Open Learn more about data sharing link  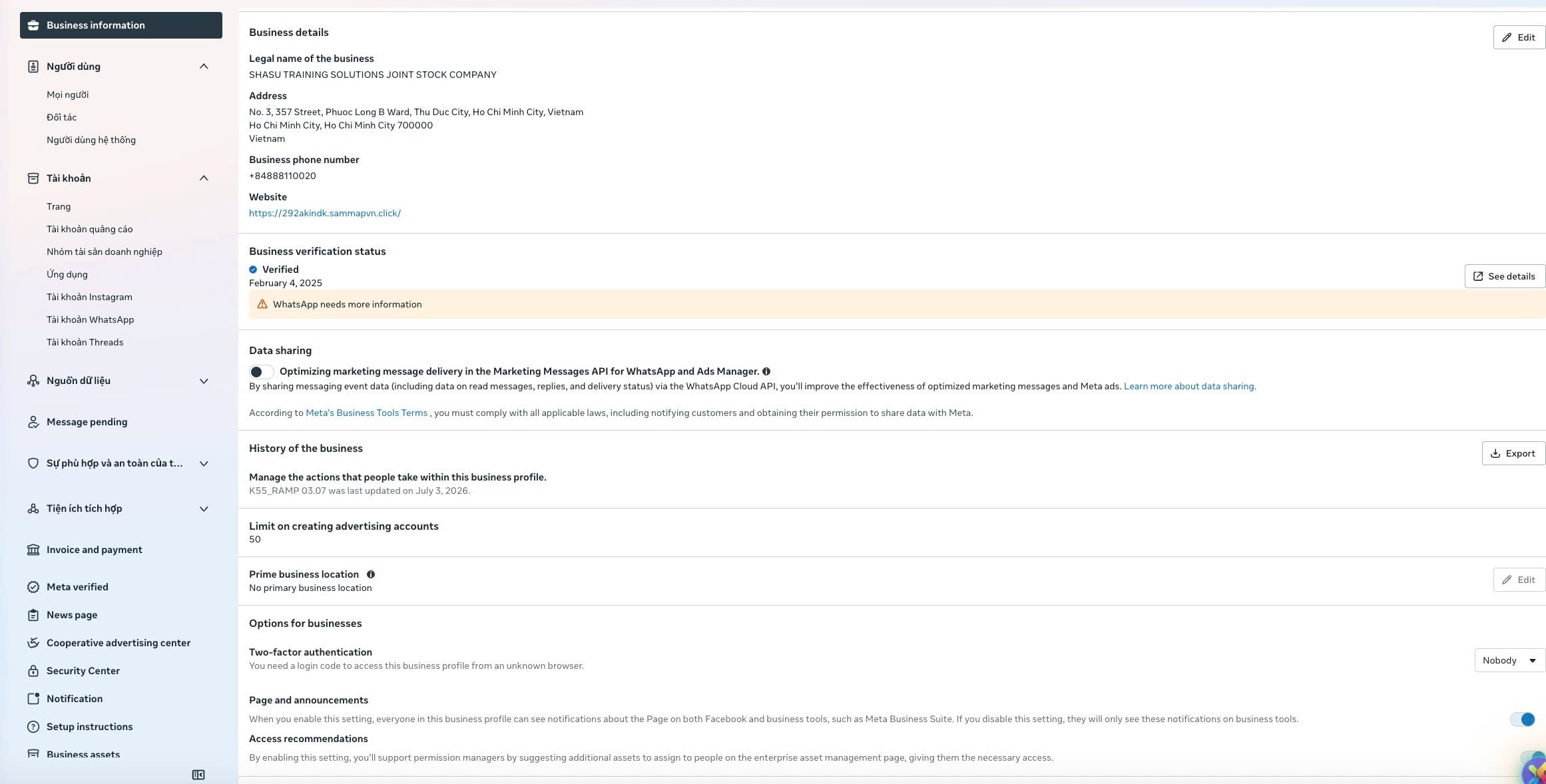1190,386
